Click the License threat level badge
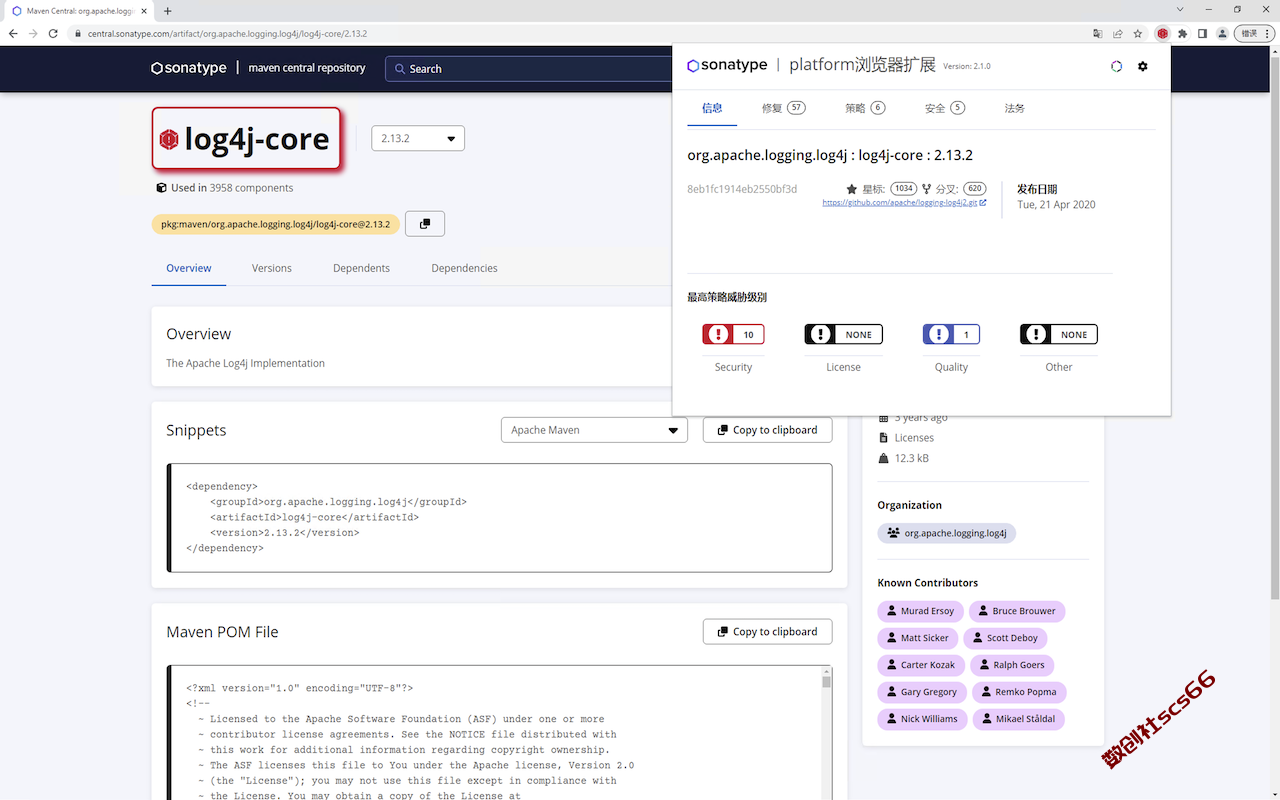This screenshot has width=1280, height=800. pos(843,334)
